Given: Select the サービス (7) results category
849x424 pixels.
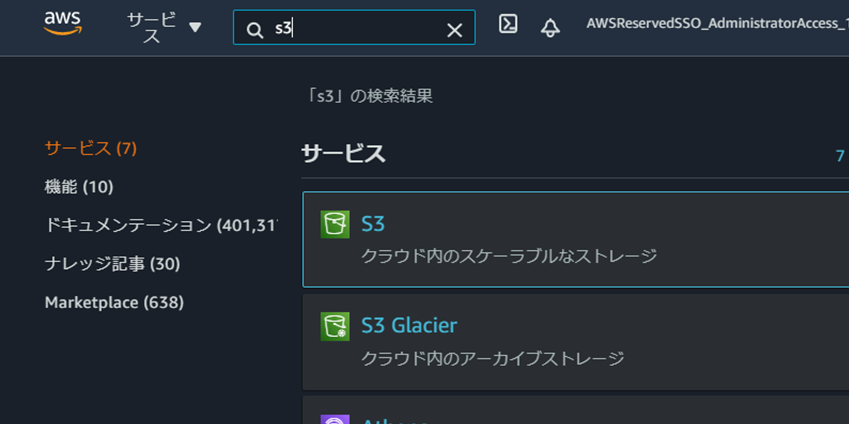Looking at the screenshot, I should pyautogui.click(x=91, y=148).
